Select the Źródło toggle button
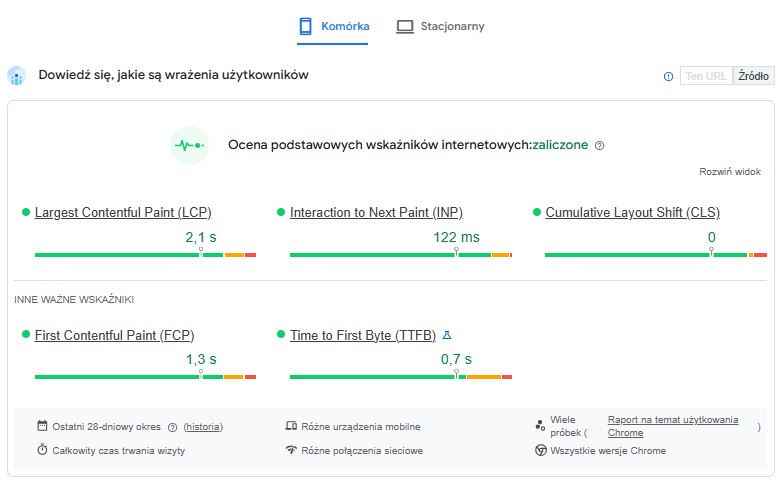780x480 pixels. pyautogui.click(x=753, y=76)
